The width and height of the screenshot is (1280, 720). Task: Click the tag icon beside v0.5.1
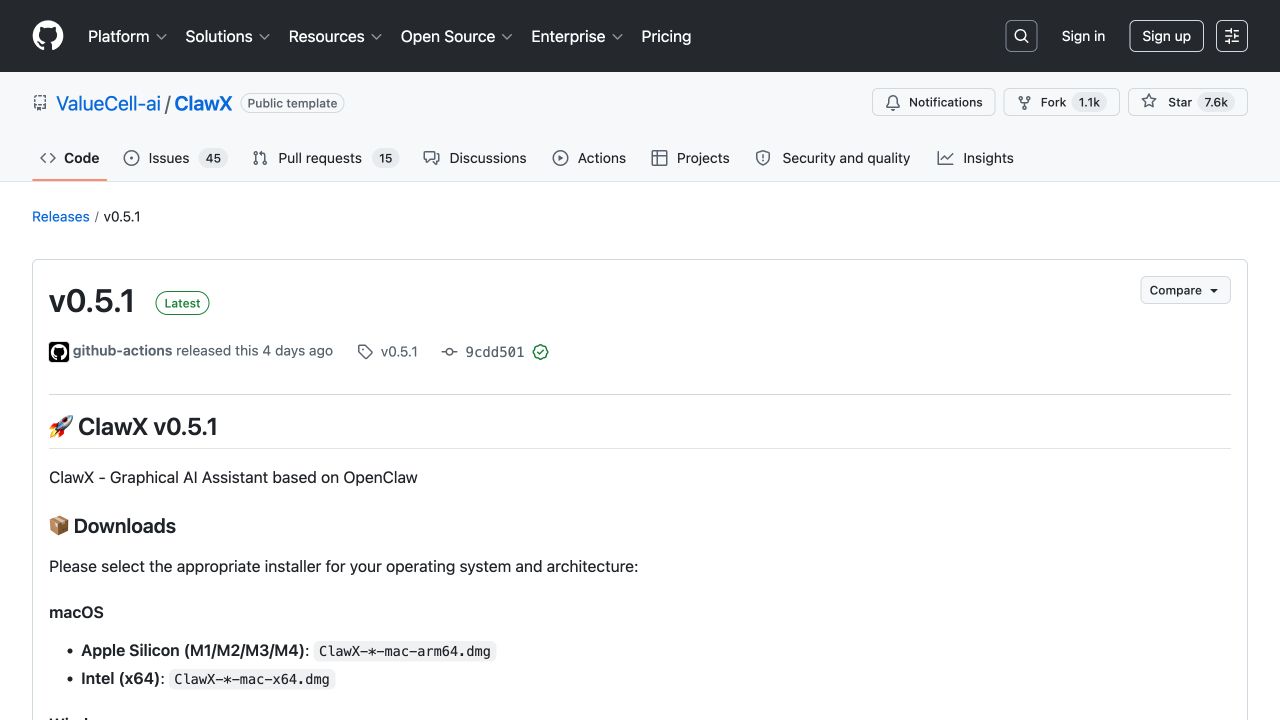(365, 352)
